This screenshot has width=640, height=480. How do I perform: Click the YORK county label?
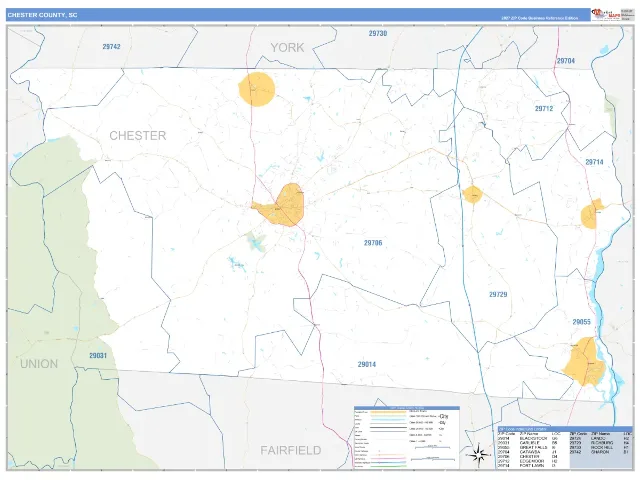pos(287,47)
